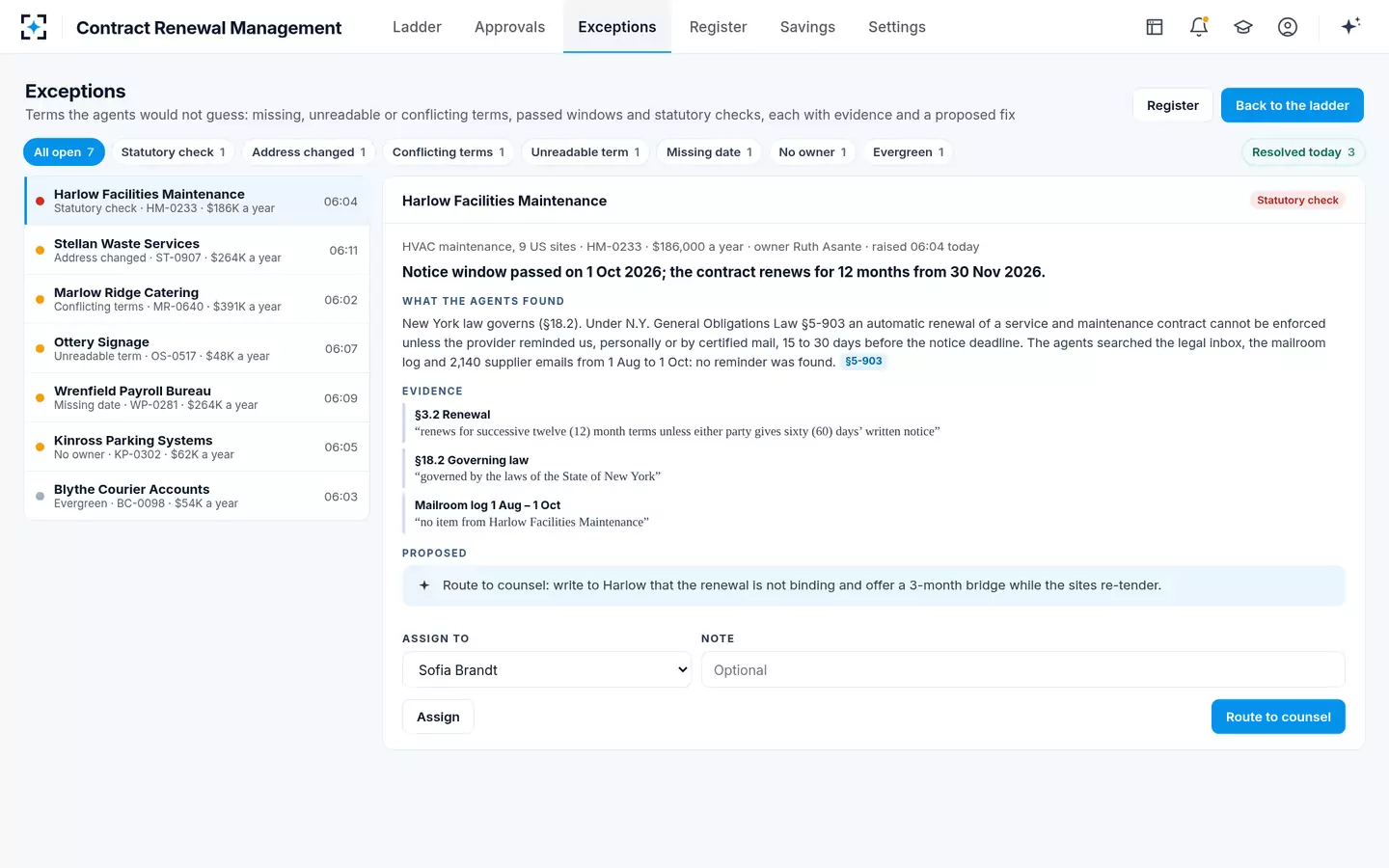Select the Exceptions tab

click(x=617, y=27)
